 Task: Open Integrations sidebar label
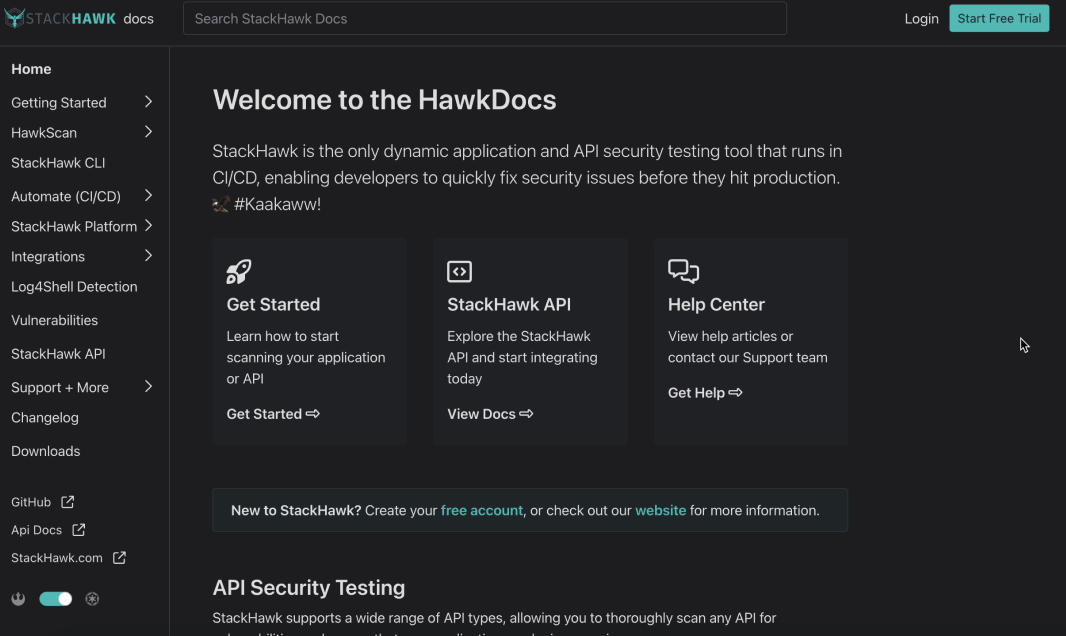[x=48, y=256]
